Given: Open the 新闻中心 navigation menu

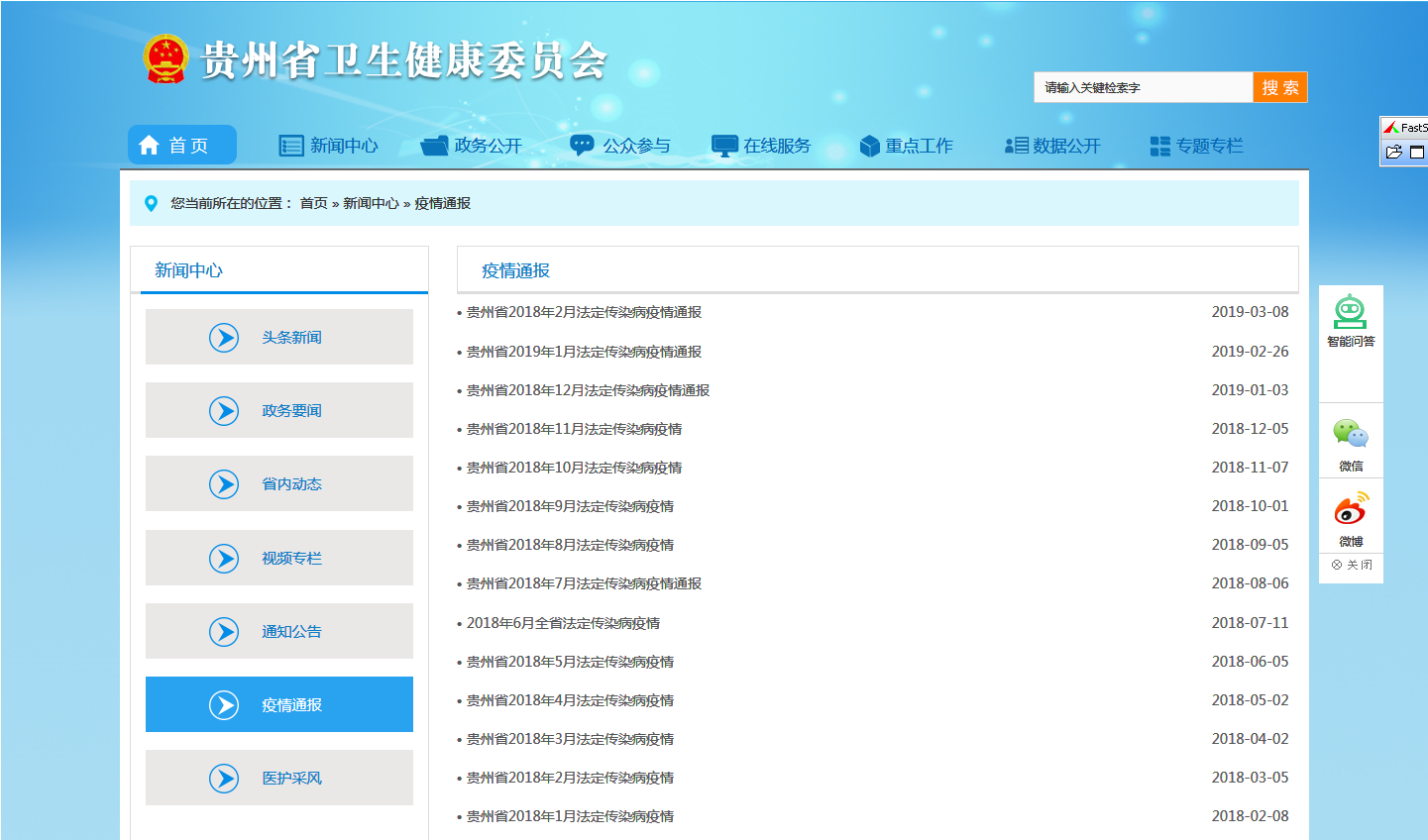Looking at the screenshot, I should point(329,146).
